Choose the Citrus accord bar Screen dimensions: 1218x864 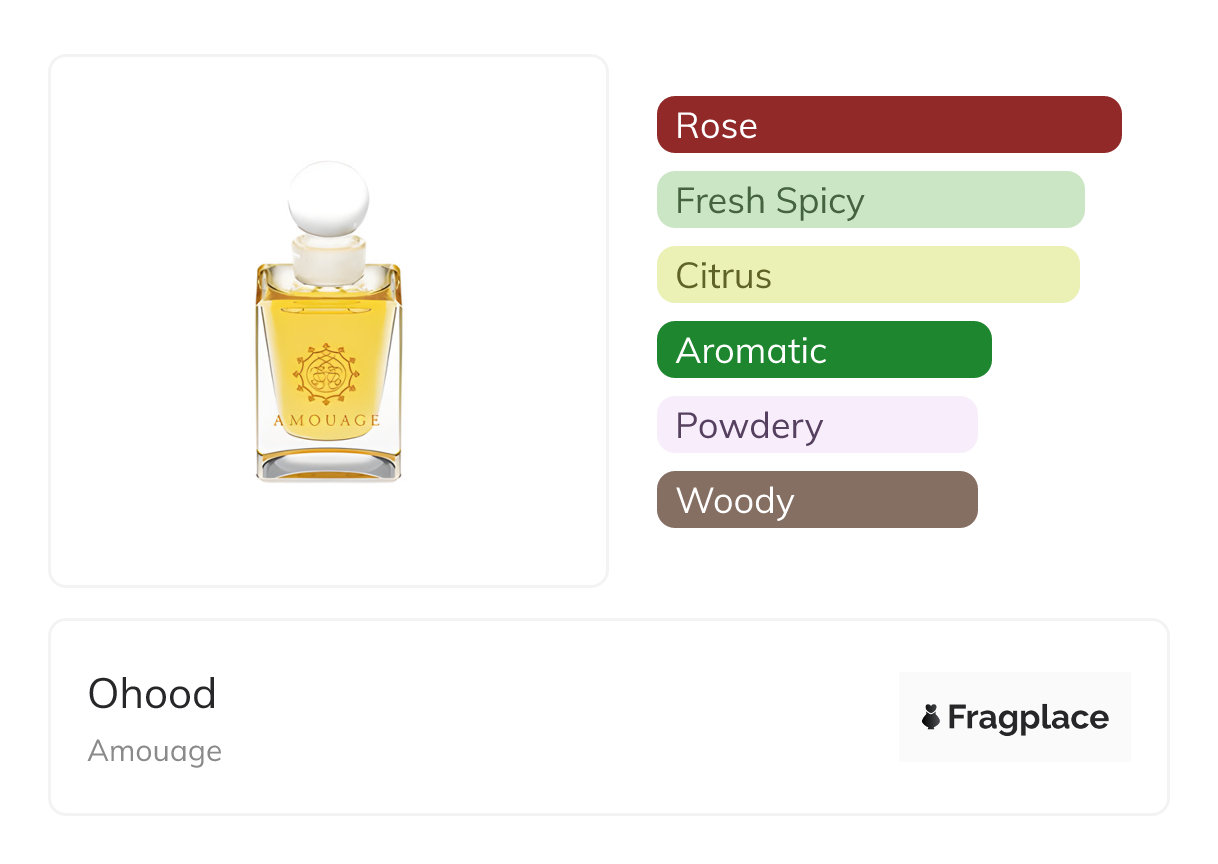click(867, 275)
